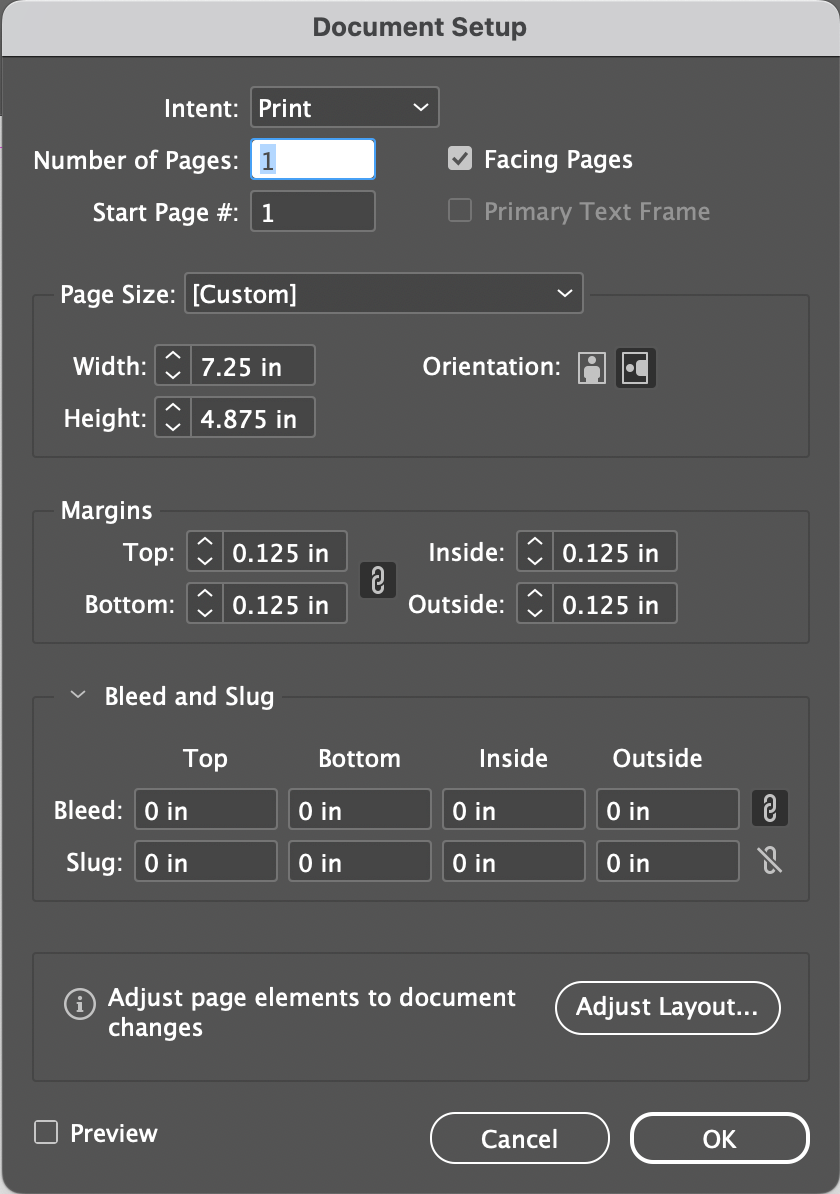
Task: Click Bleed Outside field
Action: 667,809
